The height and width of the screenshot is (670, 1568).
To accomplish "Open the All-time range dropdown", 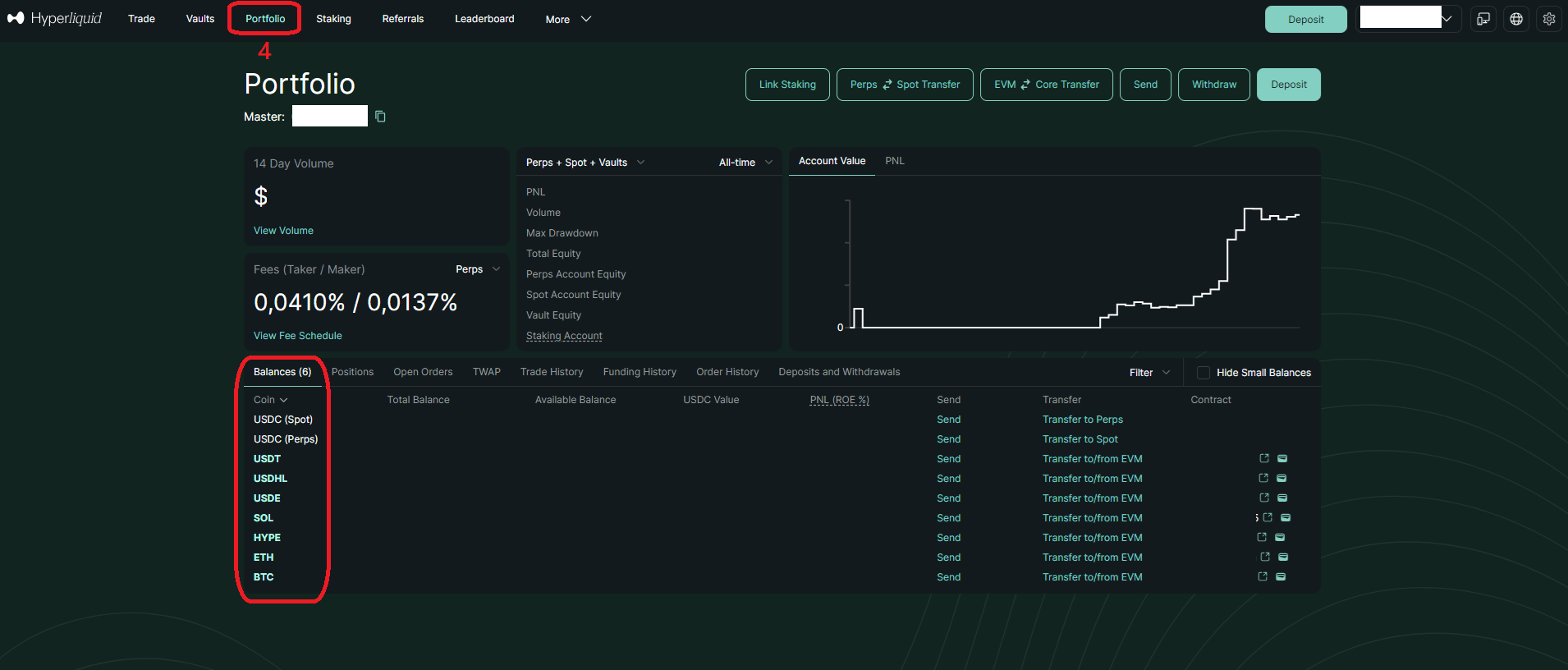I will [x=745, y=163].
